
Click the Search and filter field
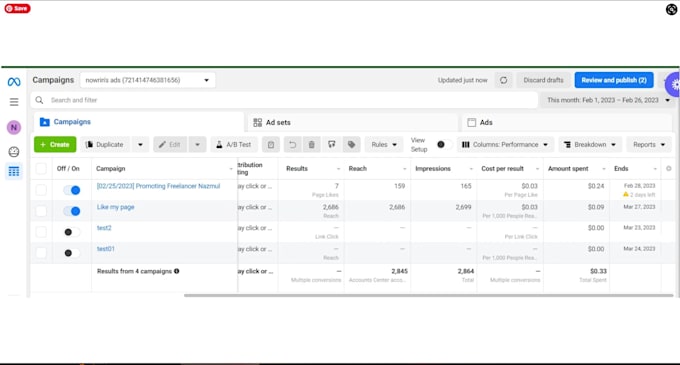point(284,100)
